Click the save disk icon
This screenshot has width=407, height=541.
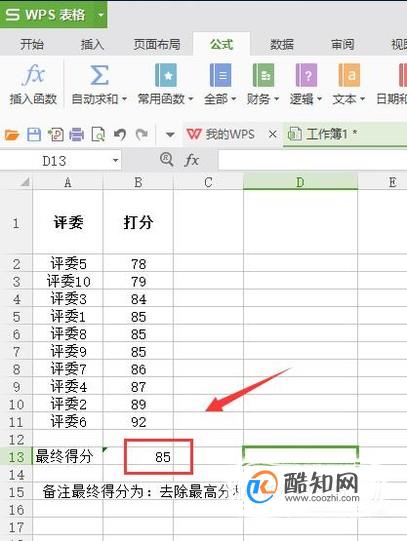[34, 134]
